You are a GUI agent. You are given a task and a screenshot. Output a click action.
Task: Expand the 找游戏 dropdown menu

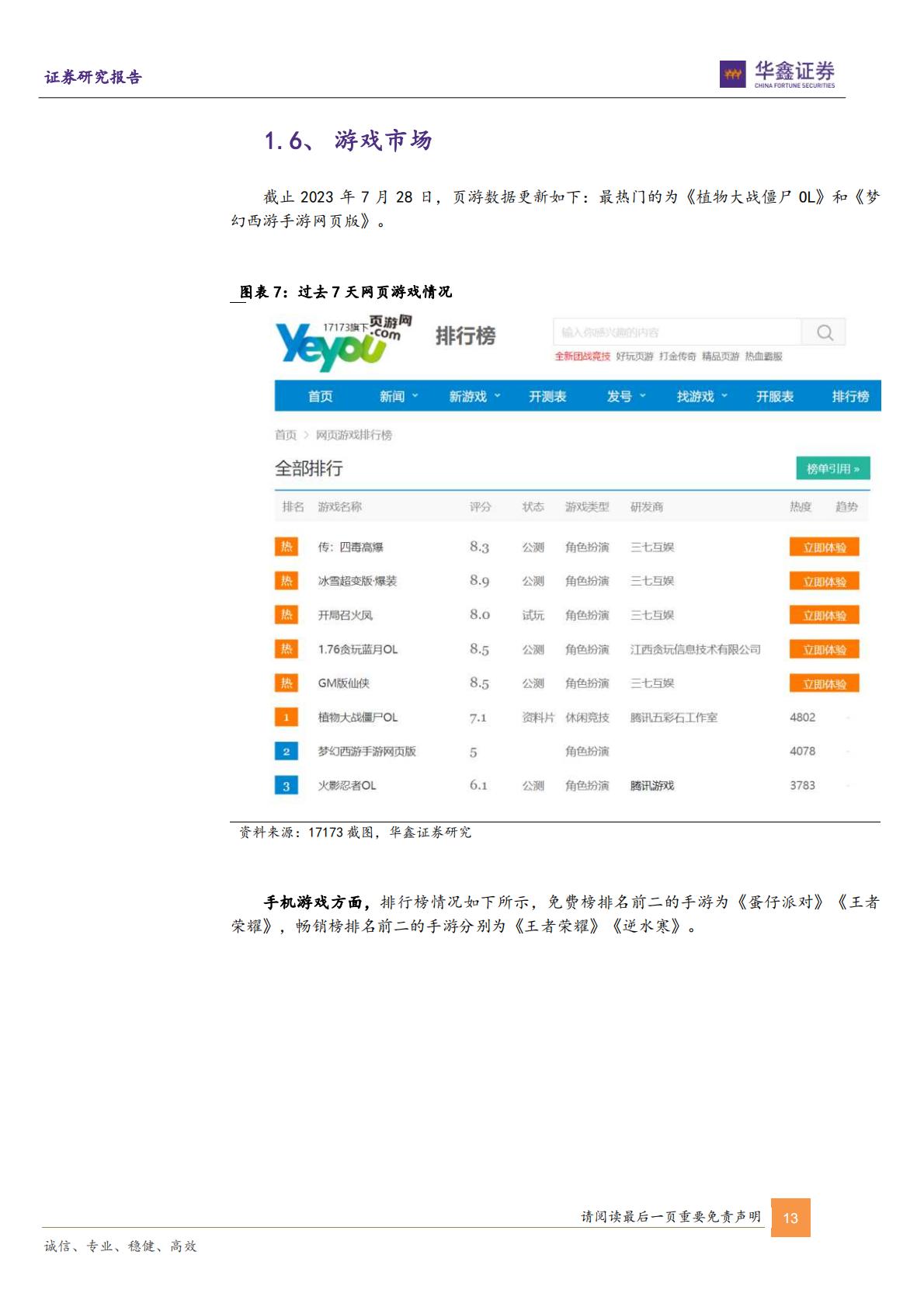[x=702, y=397]
